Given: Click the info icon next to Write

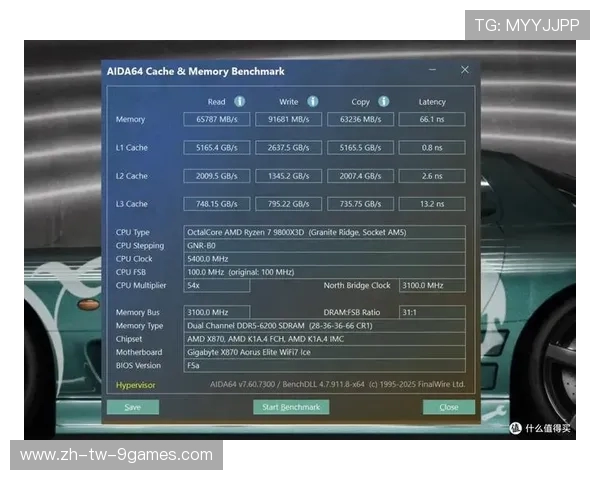Looking at the screenshot, I should coord(313,101).
